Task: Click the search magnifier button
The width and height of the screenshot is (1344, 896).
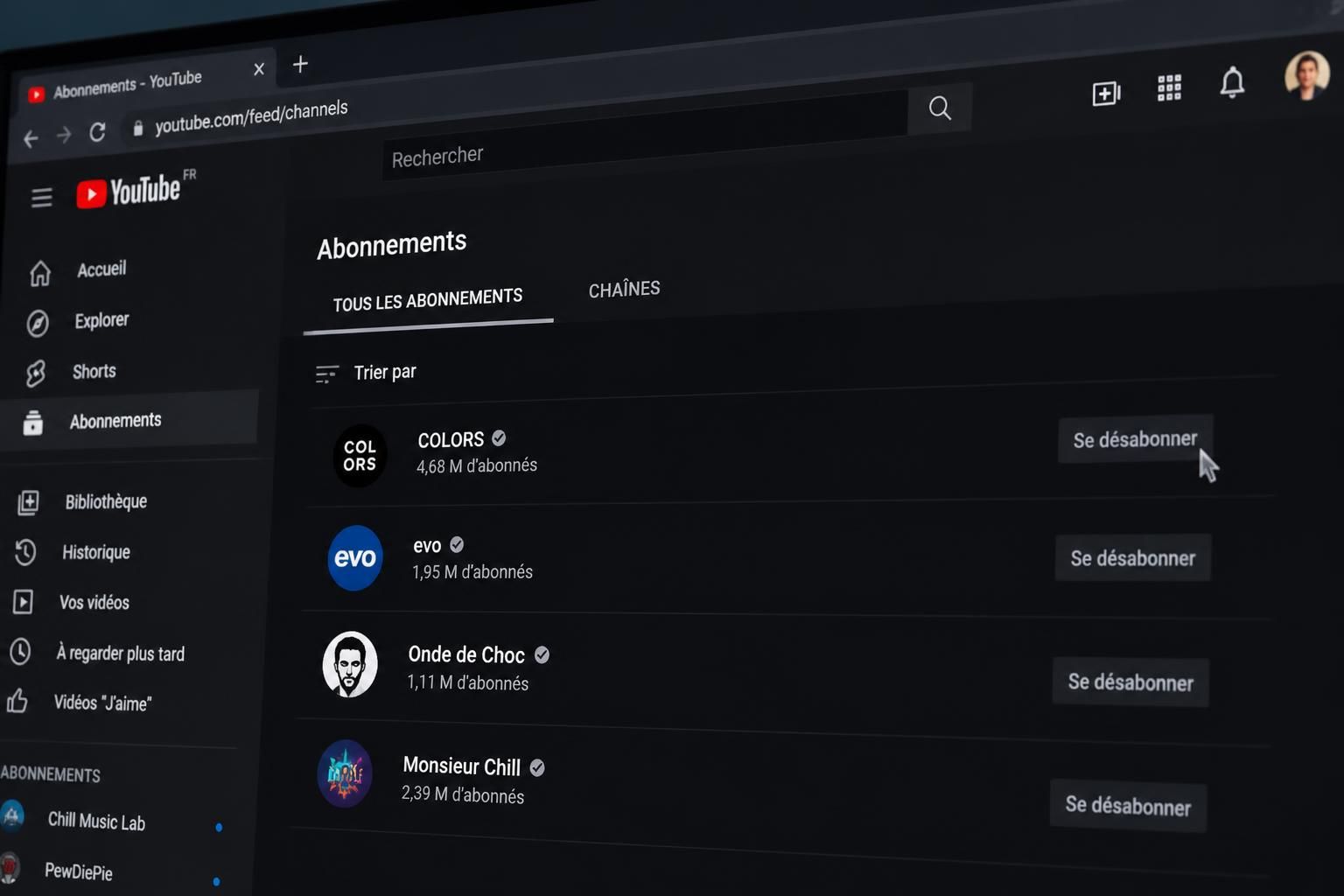Action: [940, 108]
